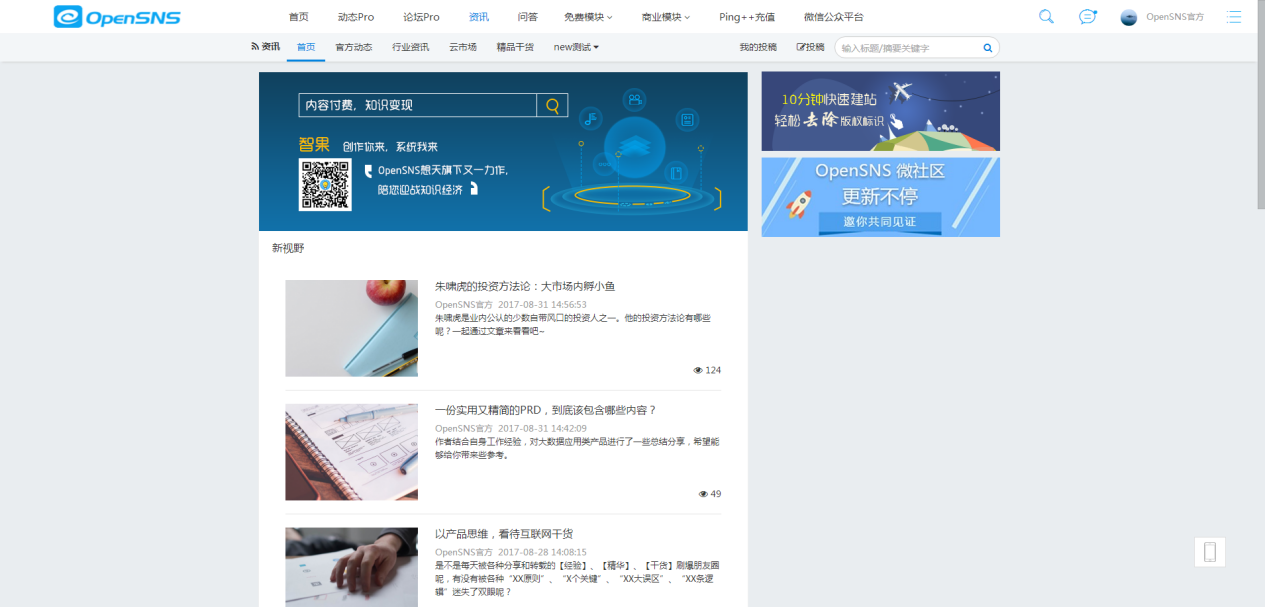Screen dimensions: 1265x607
Task: Click the 10分钟快速建站 ad banner
Action: click(x=880, y=111)
